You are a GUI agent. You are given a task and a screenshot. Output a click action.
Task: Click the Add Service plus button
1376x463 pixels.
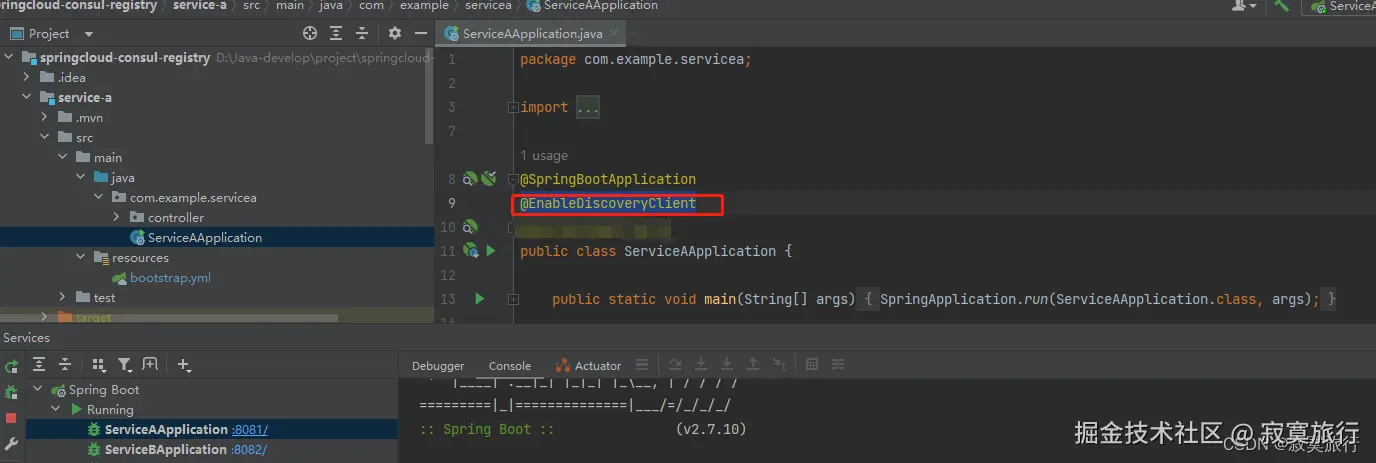tap(184, 365)
